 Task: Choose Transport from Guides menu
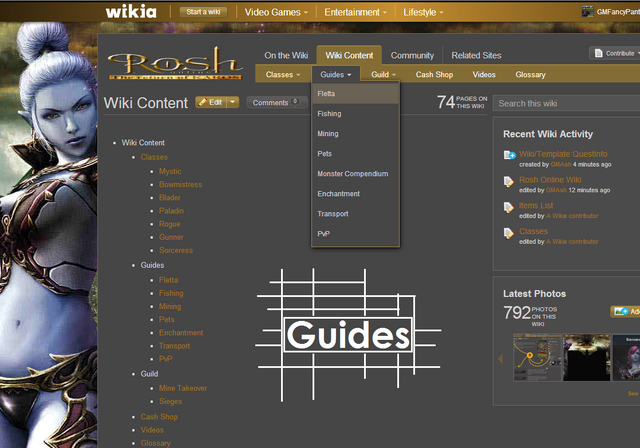pyautogui.click(x=355, y=214)
